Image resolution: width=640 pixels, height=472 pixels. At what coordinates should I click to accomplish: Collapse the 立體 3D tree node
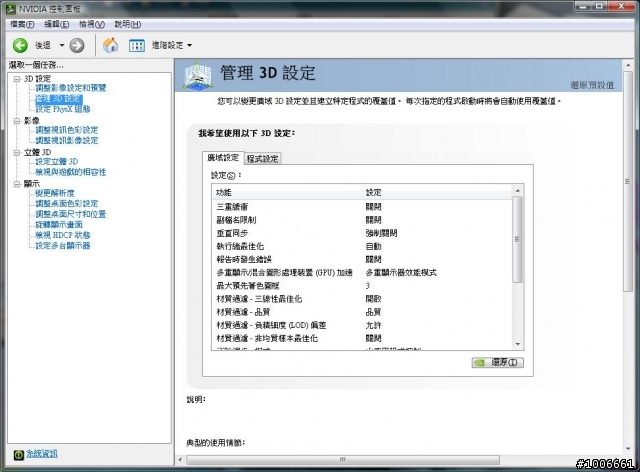coord(17,152)
